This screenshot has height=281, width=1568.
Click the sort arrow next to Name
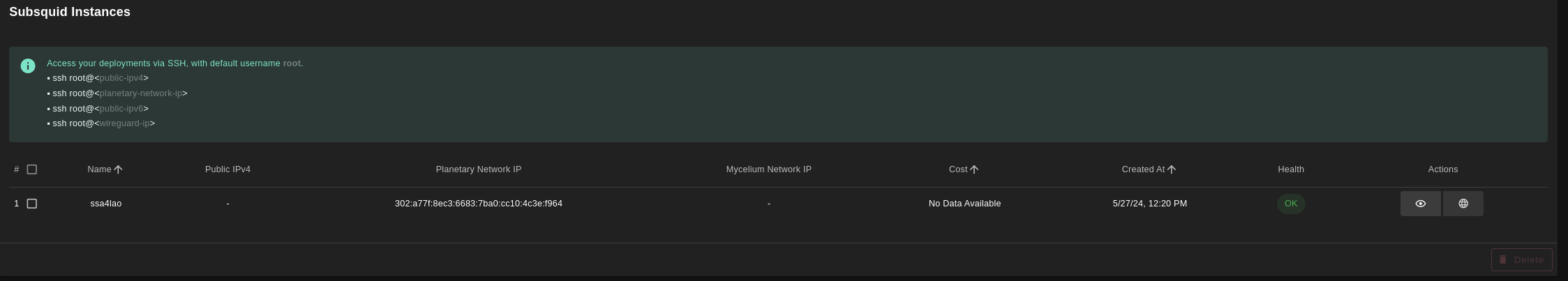pos(118,169)
